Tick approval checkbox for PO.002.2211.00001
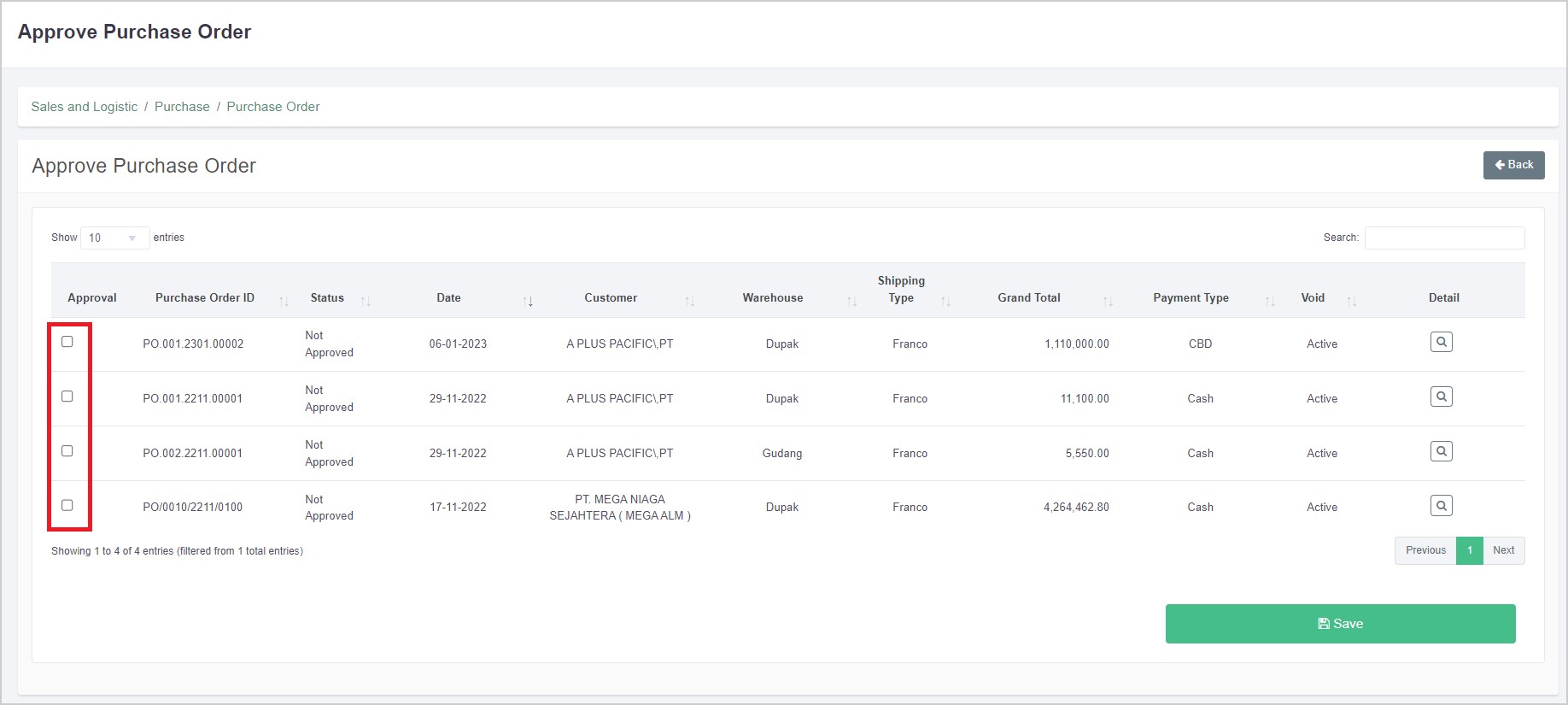 click(67, 451)
